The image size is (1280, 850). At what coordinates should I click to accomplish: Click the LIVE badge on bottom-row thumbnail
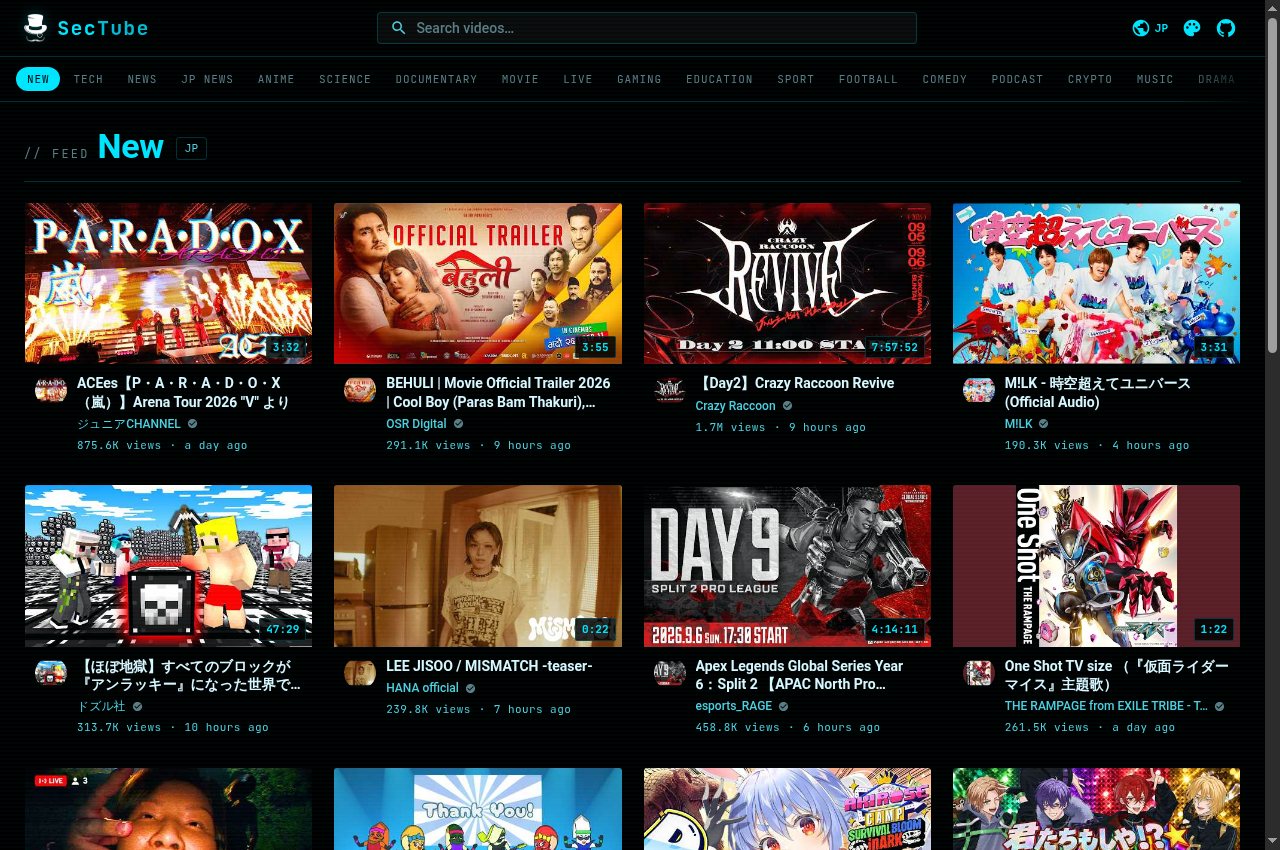click(x=50, y=781)
